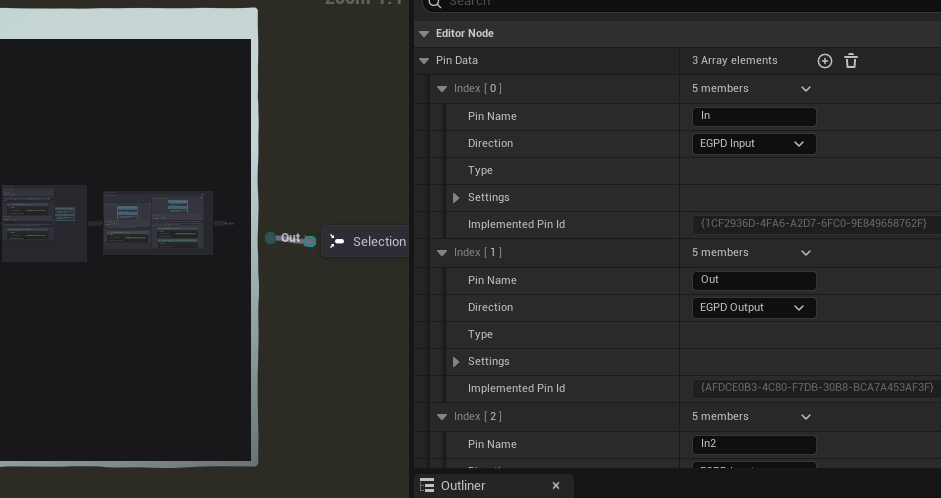Click the Pin Name field containing In2
941x498 pixels.
[x=754, y=444]
